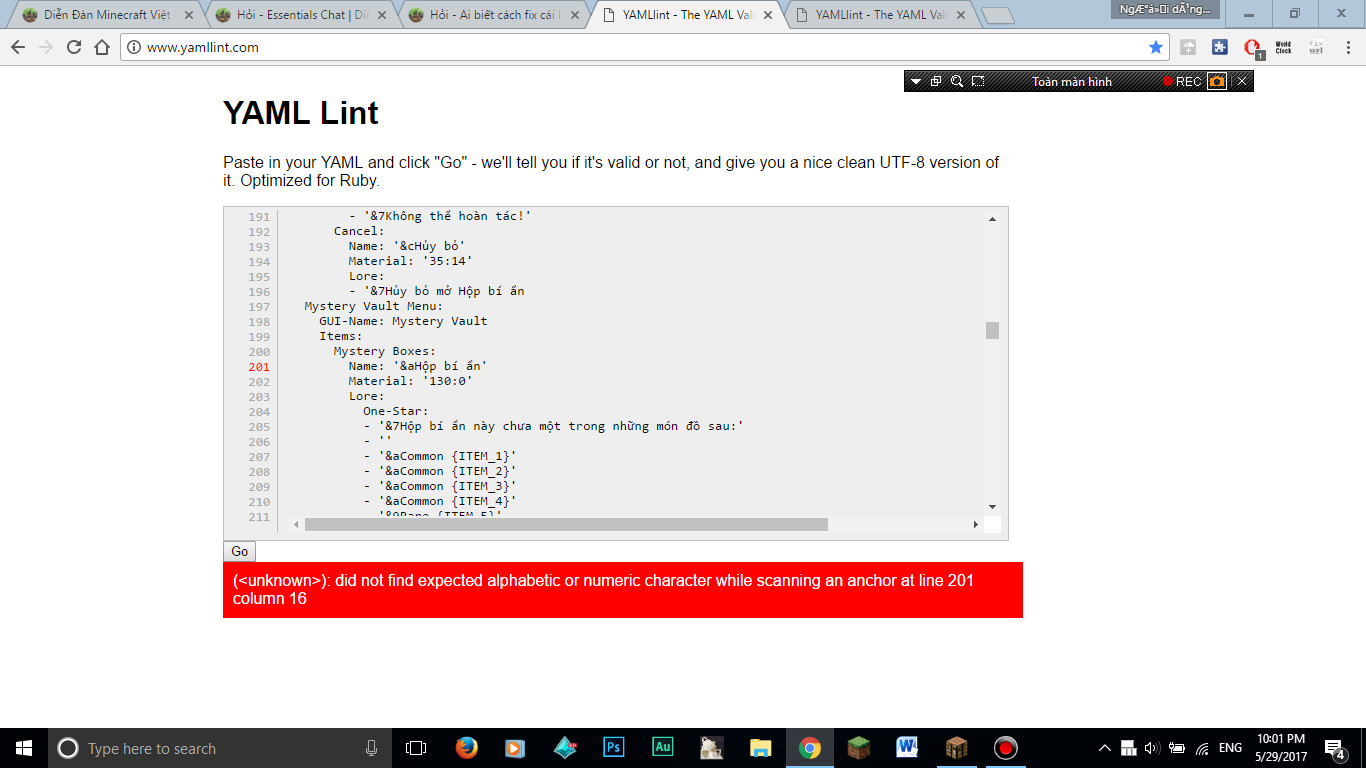Screen dimensions: 1366x768
Task: Open the screen recorder taskbar icon
Action: 1005,748
